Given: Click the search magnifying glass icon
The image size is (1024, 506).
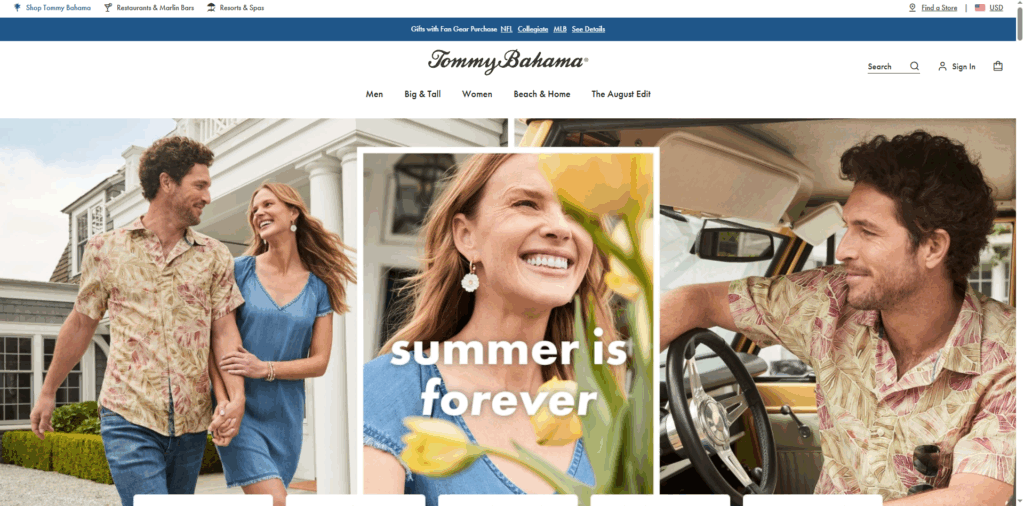Looking at the screenshot, I should click(914, 66).
